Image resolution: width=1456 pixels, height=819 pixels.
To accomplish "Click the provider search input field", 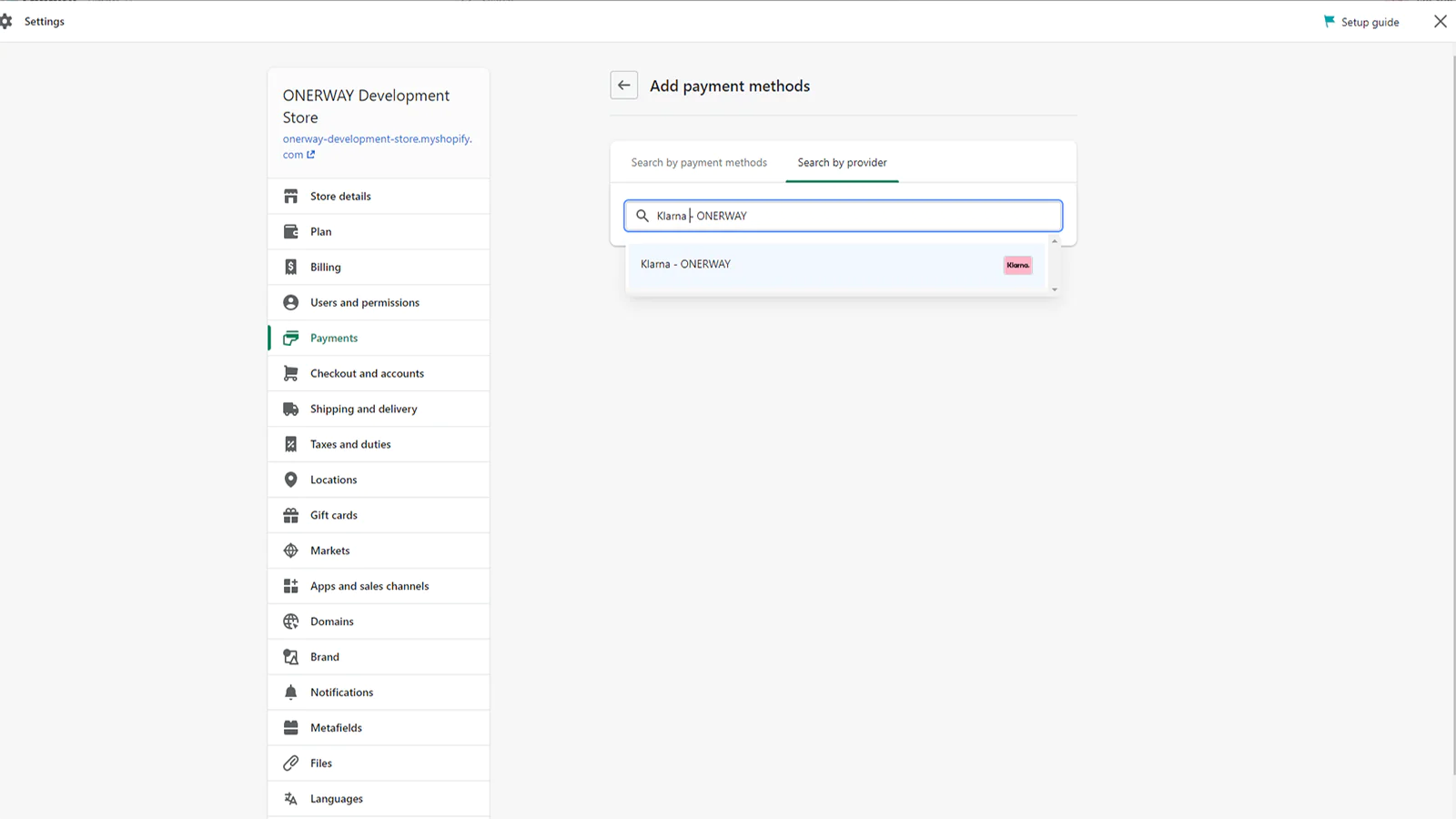I will (x=843, y=216).
